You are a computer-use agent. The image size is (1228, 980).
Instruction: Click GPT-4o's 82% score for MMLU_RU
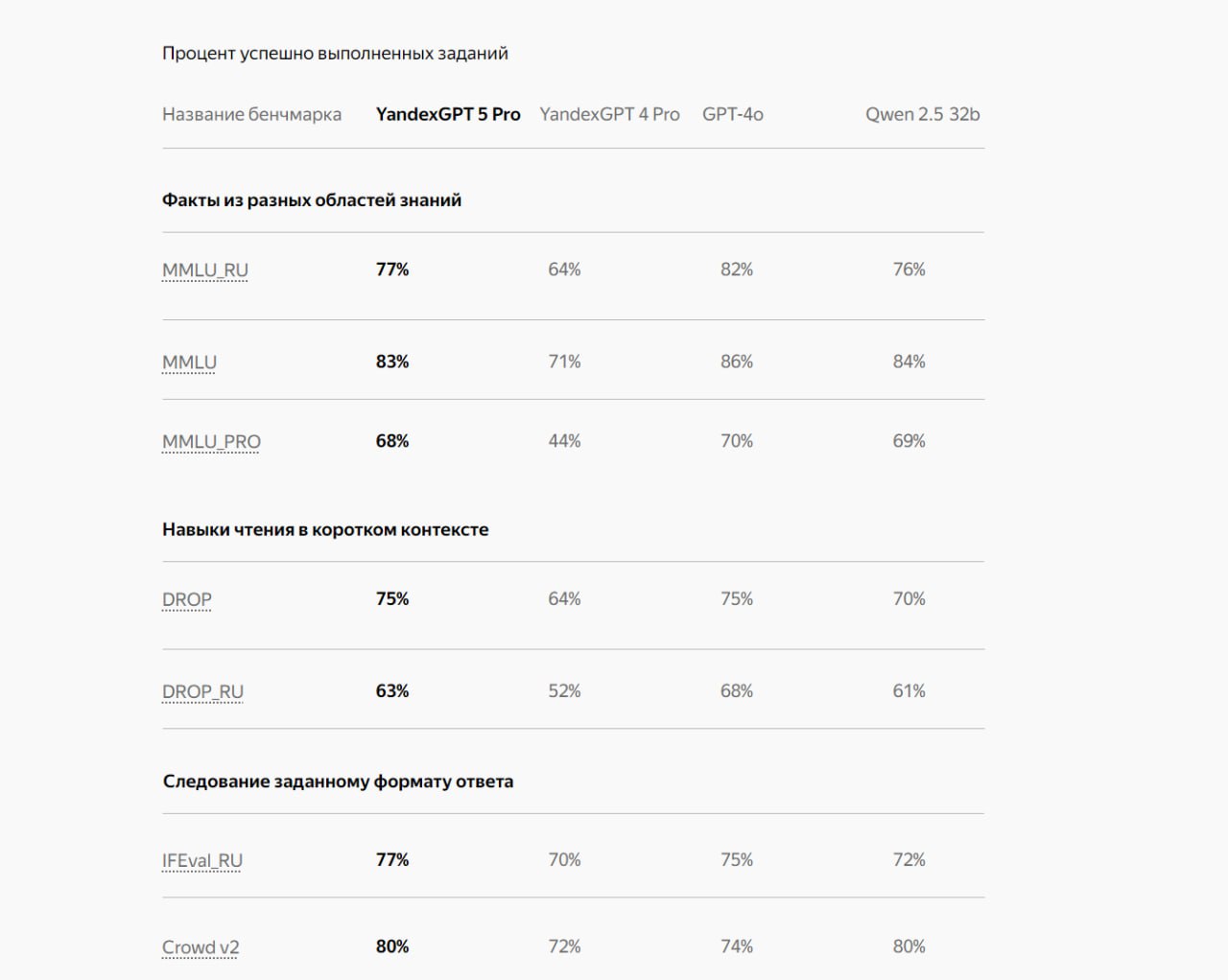click(737, 269)
